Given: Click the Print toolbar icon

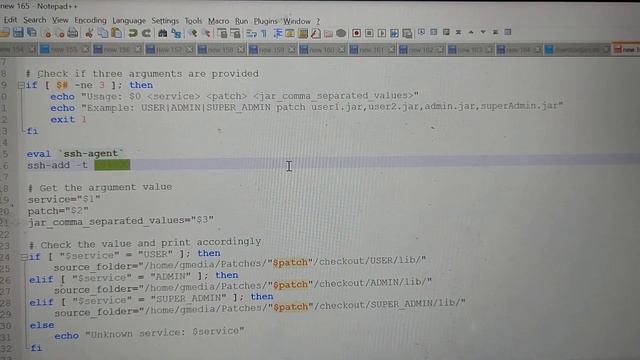Looking at the screenshot, I should (x=73, y=33).
